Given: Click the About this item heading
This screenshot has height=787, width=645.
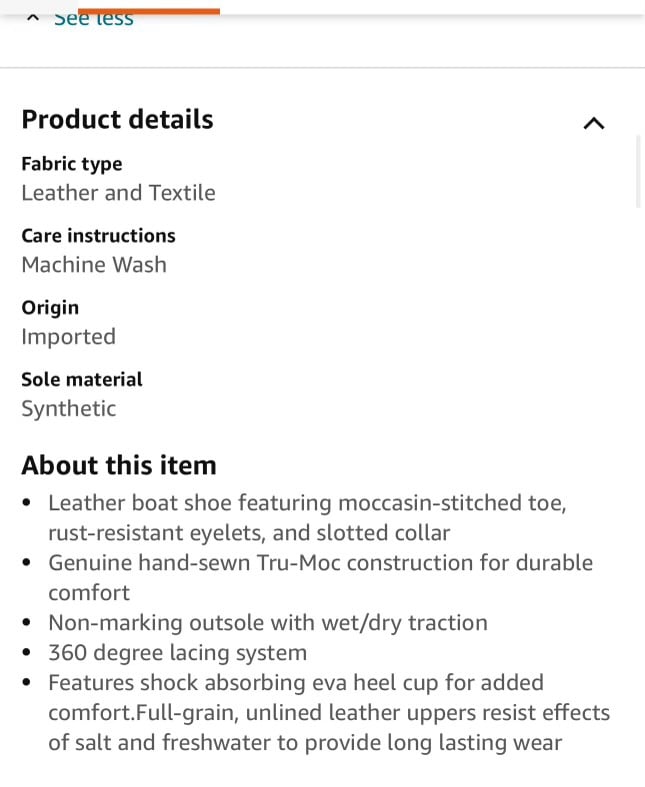Looking at the screenshot, I should pyautogui.click(x=119, y=465).
